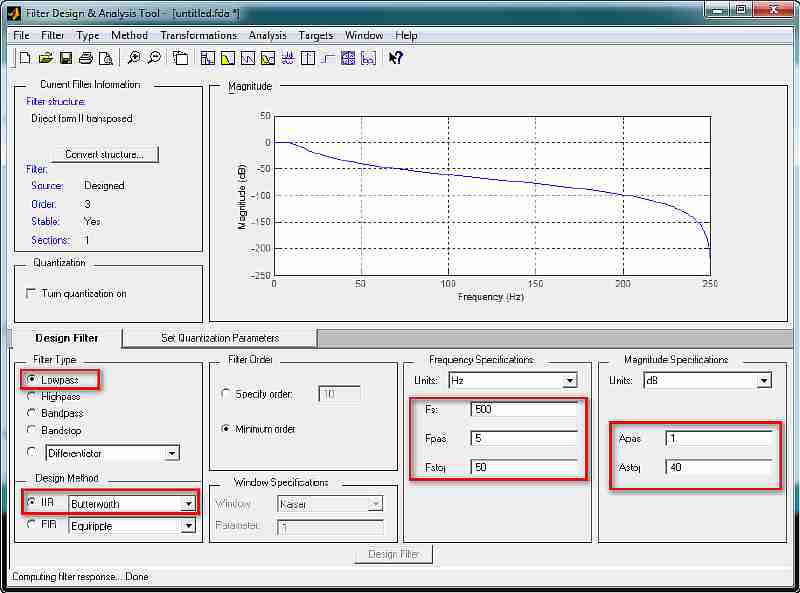Open the Type menu
This screenshot has height=593, width=800.
(x=88, y=35)
